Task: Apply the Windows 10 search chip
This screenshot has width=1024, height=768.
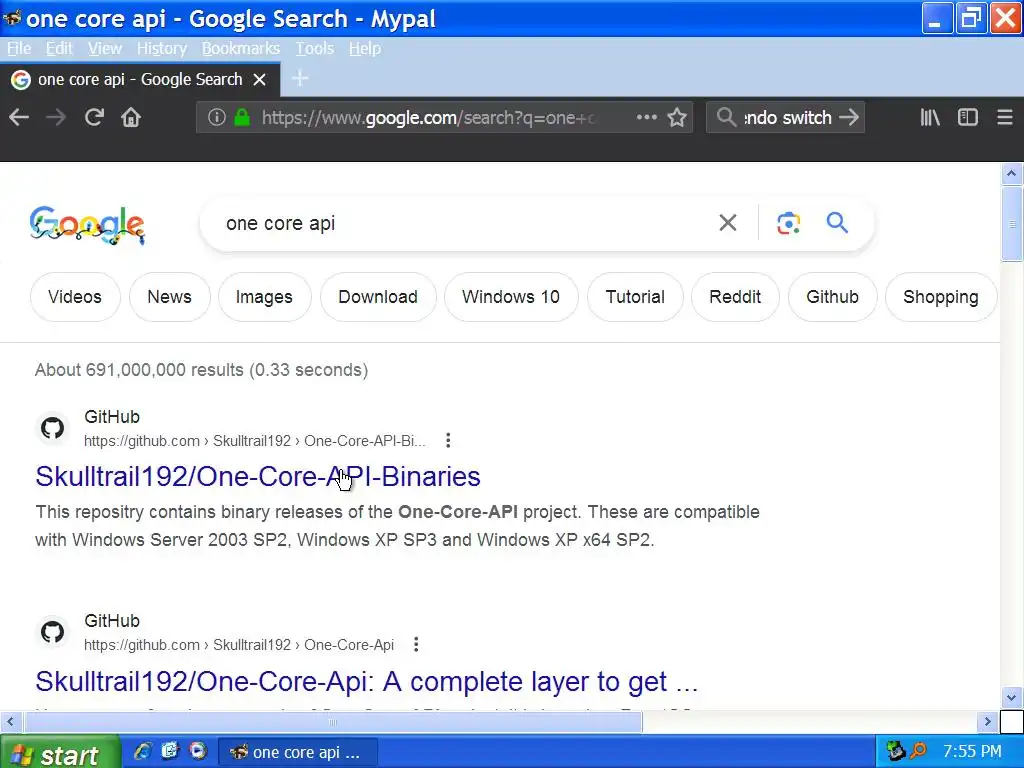Action: 511,297
